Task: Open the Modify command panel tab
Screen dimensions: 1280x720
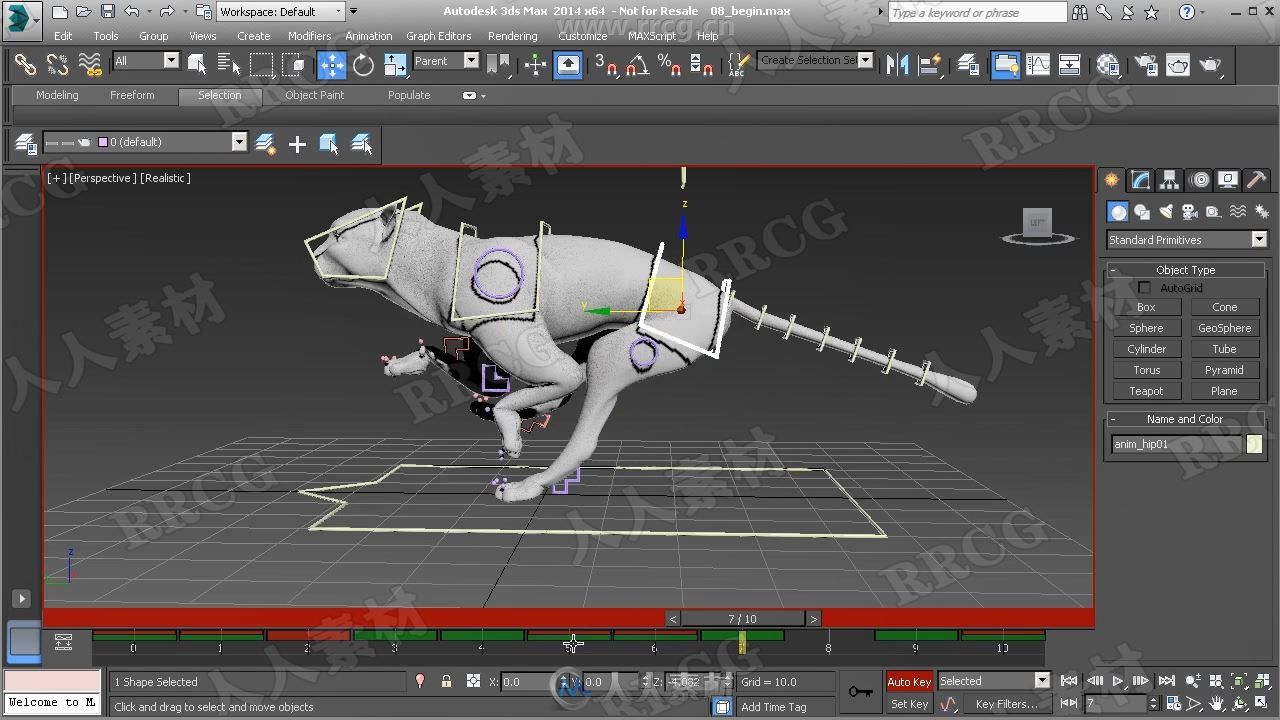Action: 1140,180
